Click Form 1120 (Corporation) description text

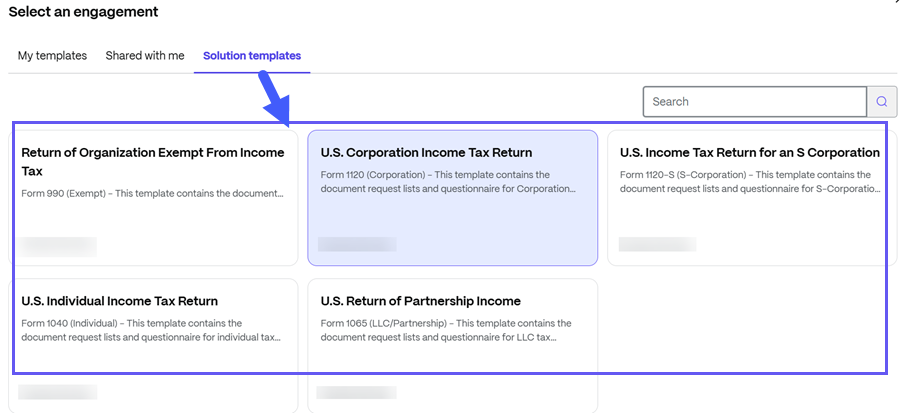click(448, 182)
